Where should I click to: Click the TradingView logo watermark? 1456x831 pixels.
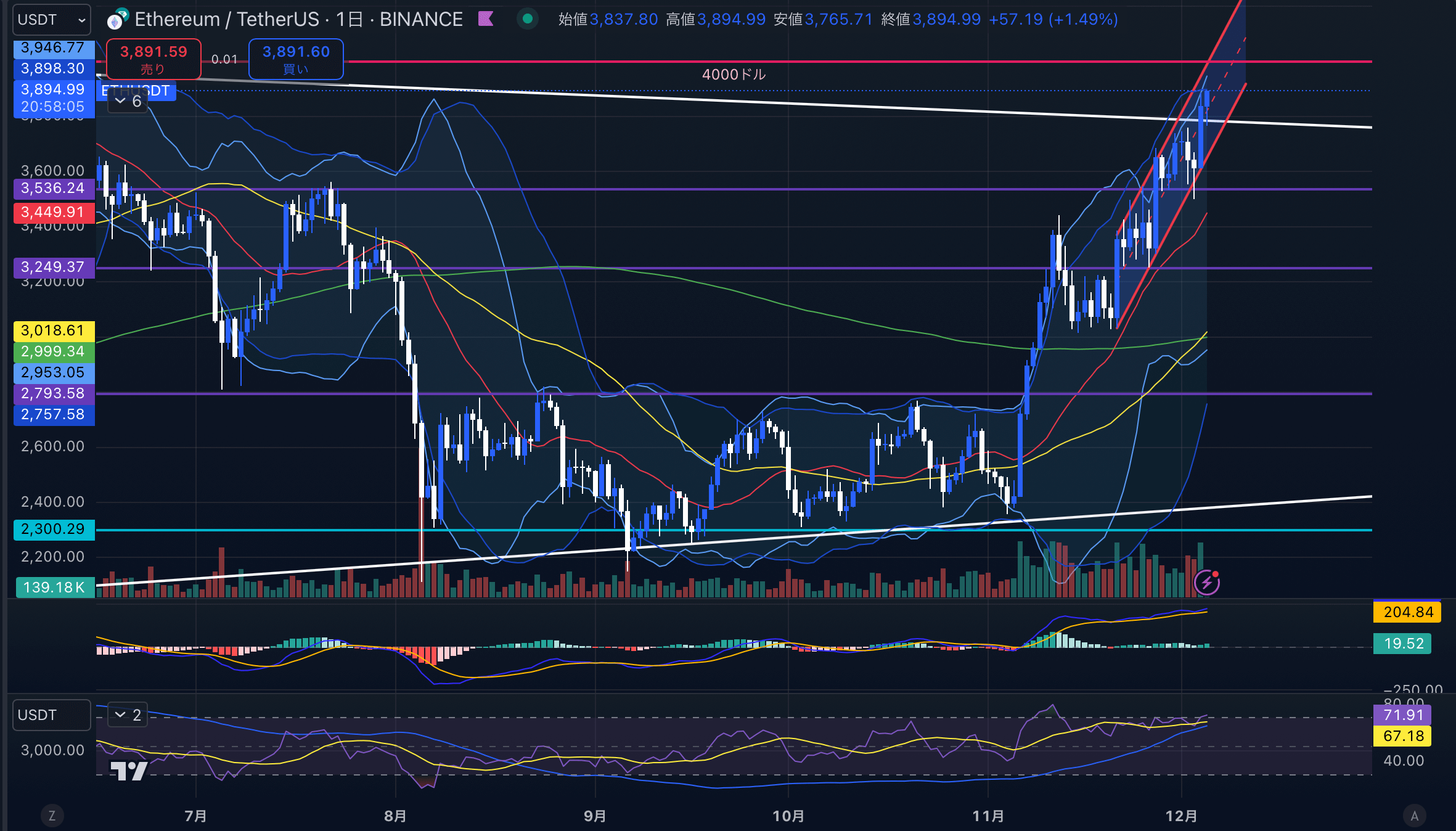tap(129, 771)
